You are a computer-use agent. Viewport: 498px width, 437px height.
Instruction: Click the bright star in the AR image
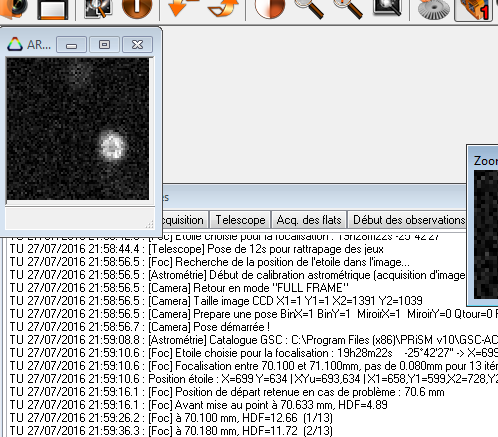[113, 146]
